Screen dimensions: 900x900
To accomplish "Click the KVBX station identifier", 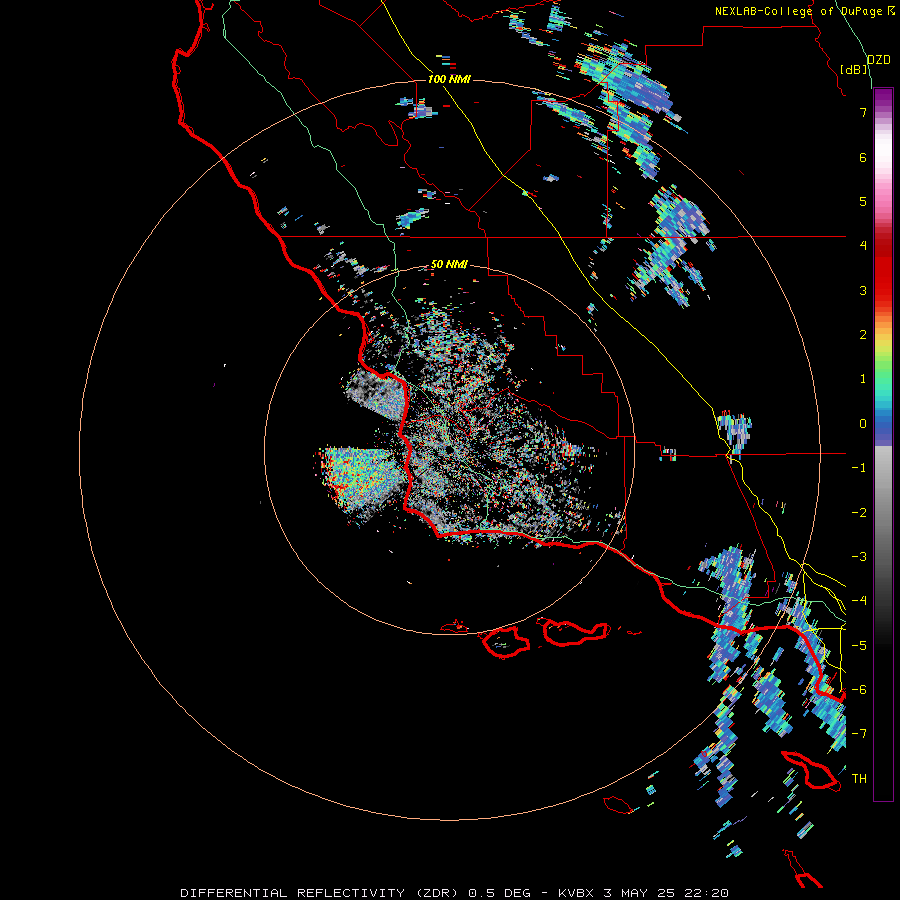I will tap(577, 893).
